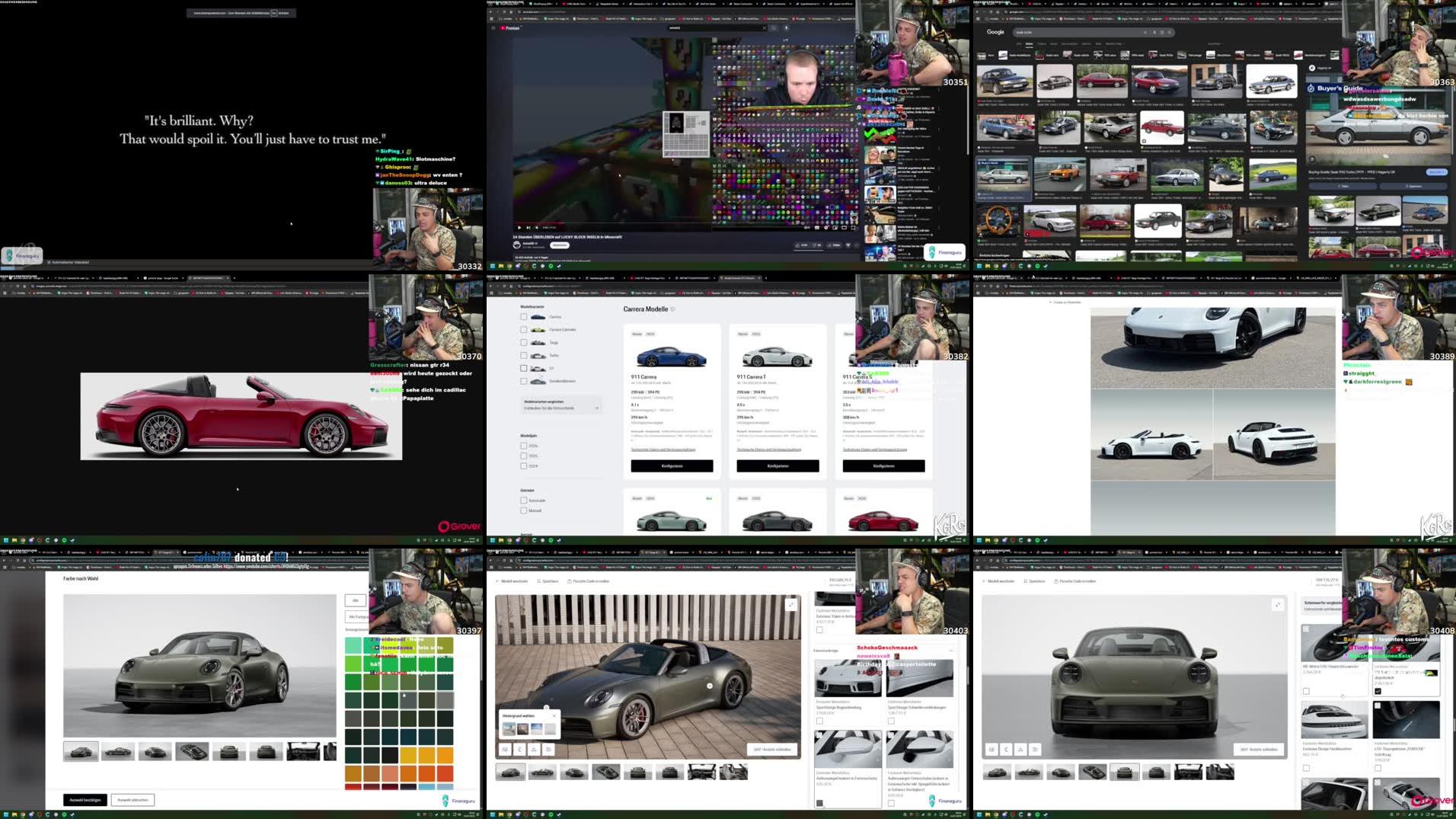
Task: Click the video play button in frame 30351
Action: pyautogui.click(x=520, y=227)
